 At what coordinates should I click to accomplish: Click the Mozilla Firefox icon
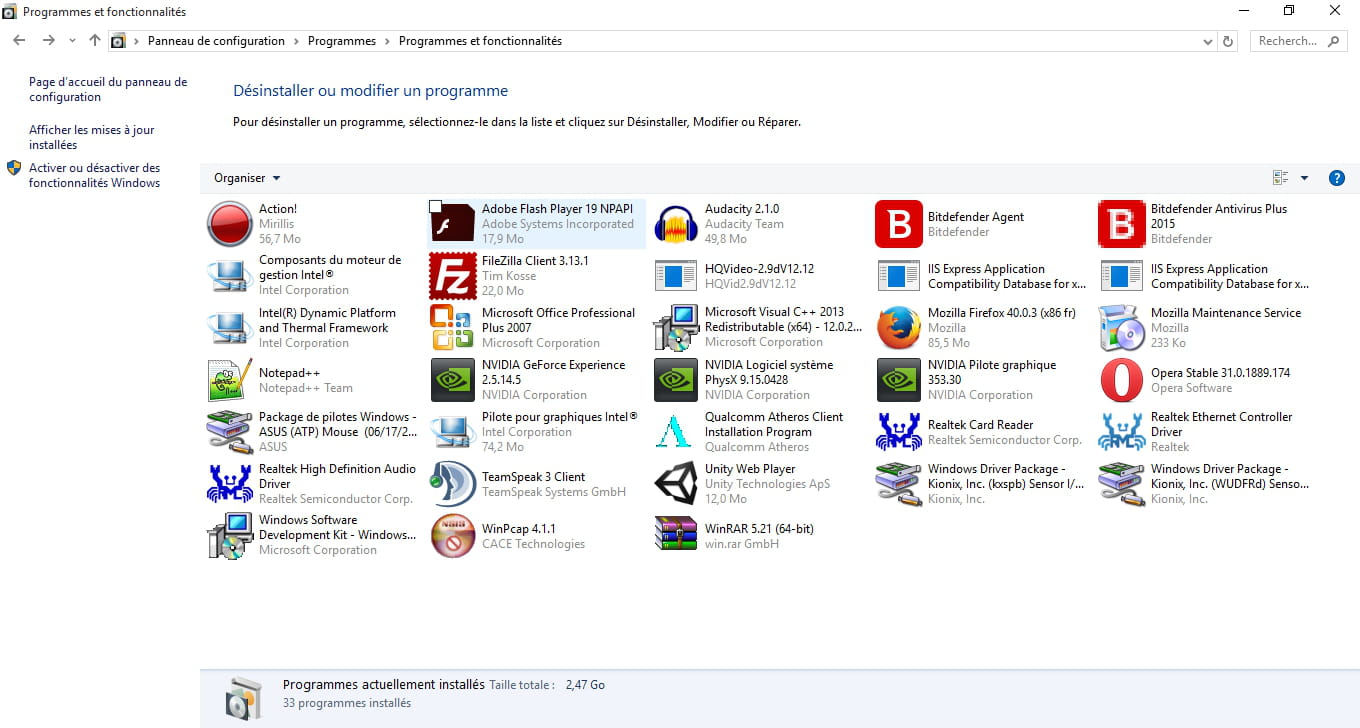pos(898,328)
